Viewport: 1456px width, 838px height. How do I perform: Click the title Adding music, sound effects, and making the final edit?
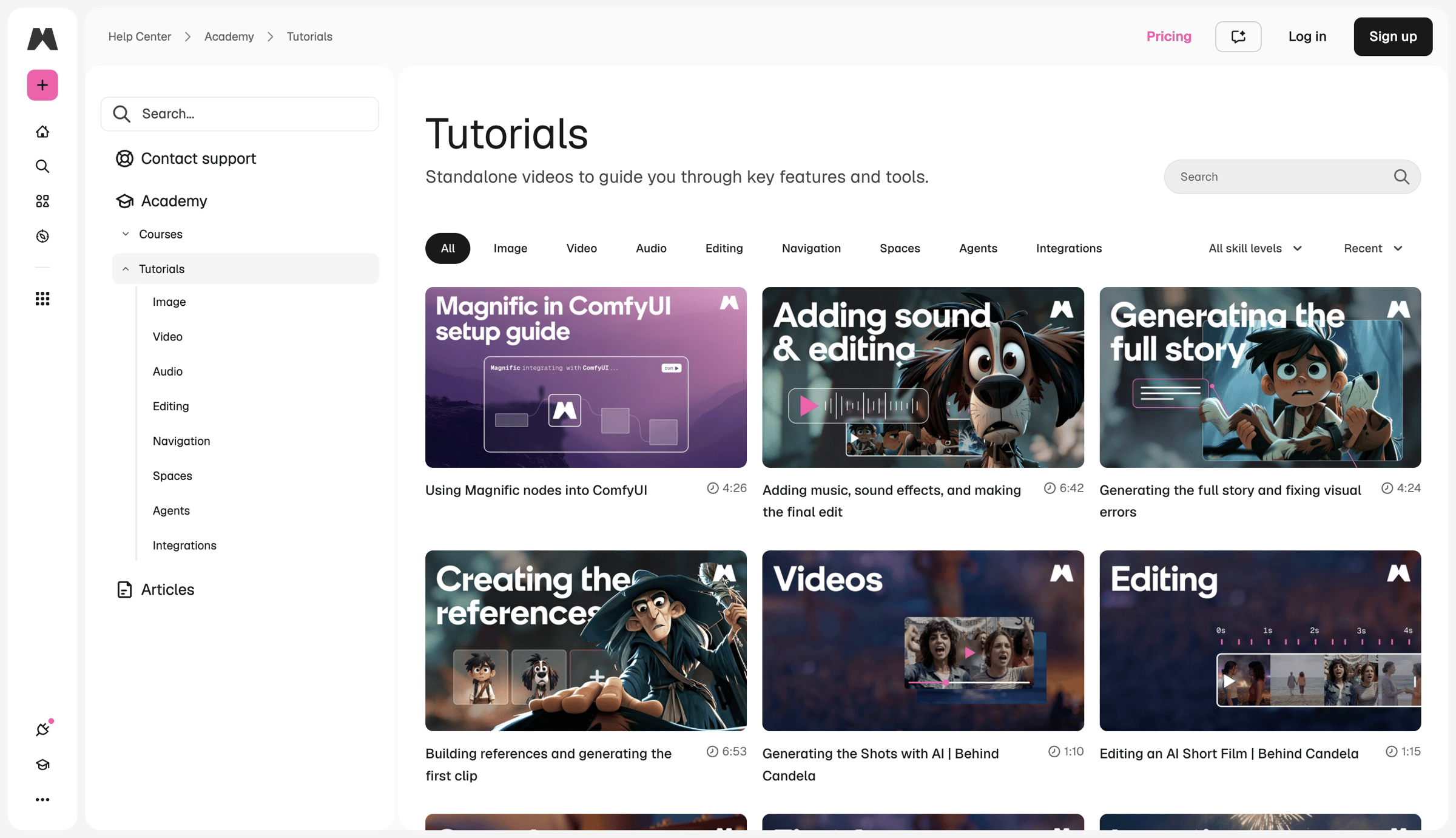(x=892, y=501)
